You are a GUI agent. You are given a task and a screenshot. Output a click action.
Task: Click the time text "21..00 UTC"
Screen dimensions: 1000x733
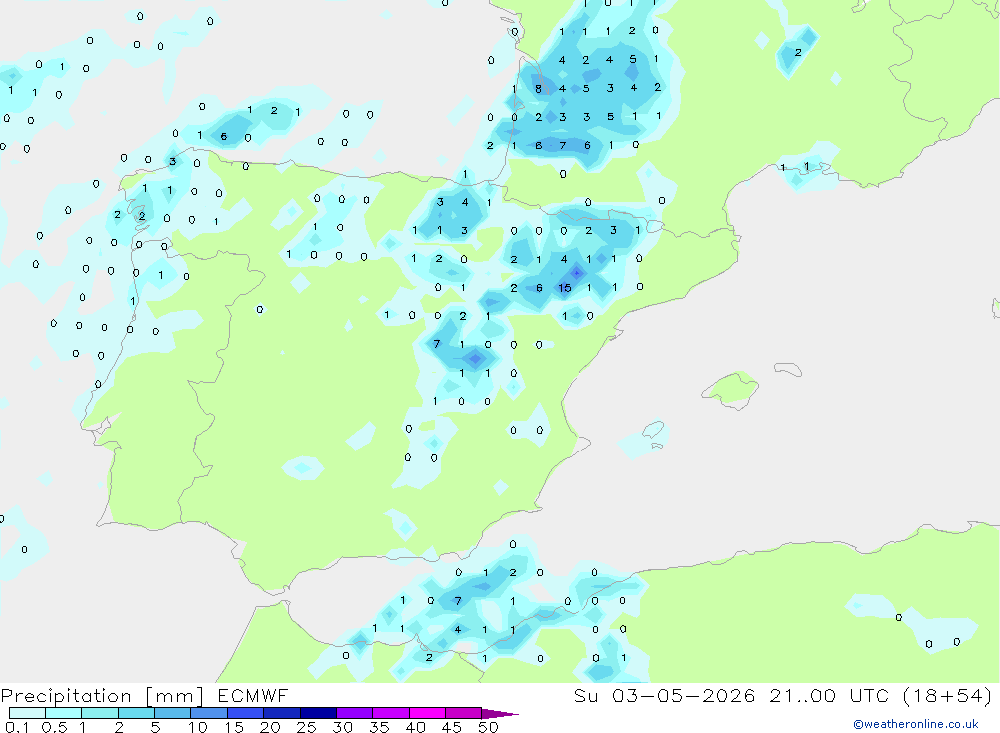(x=829, y=695)
